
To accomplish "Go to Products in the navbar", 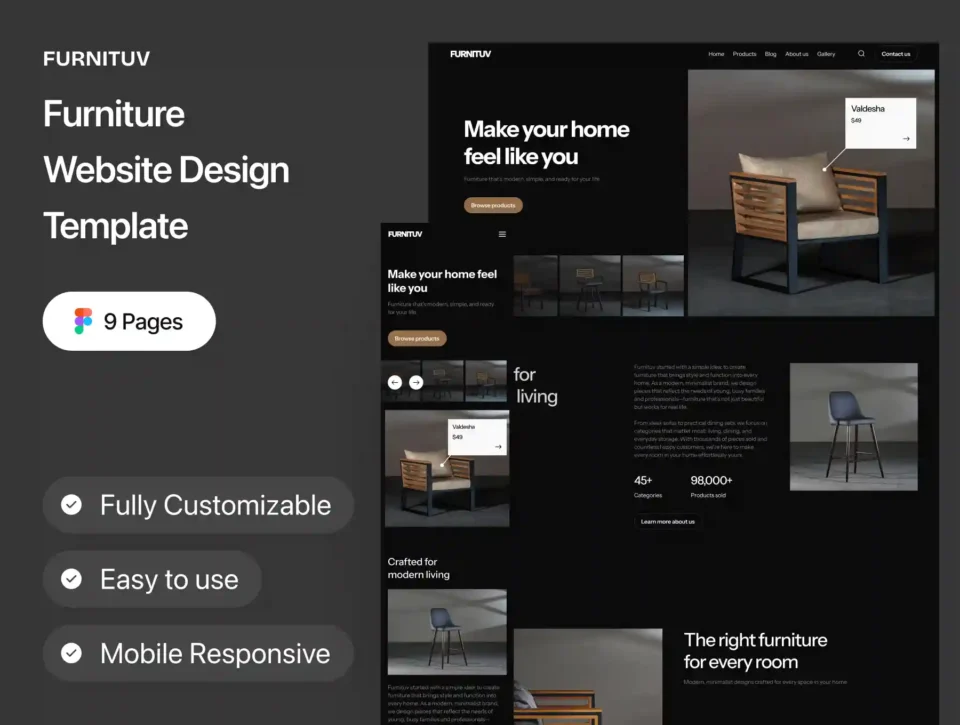I will [x=744, y=54].
